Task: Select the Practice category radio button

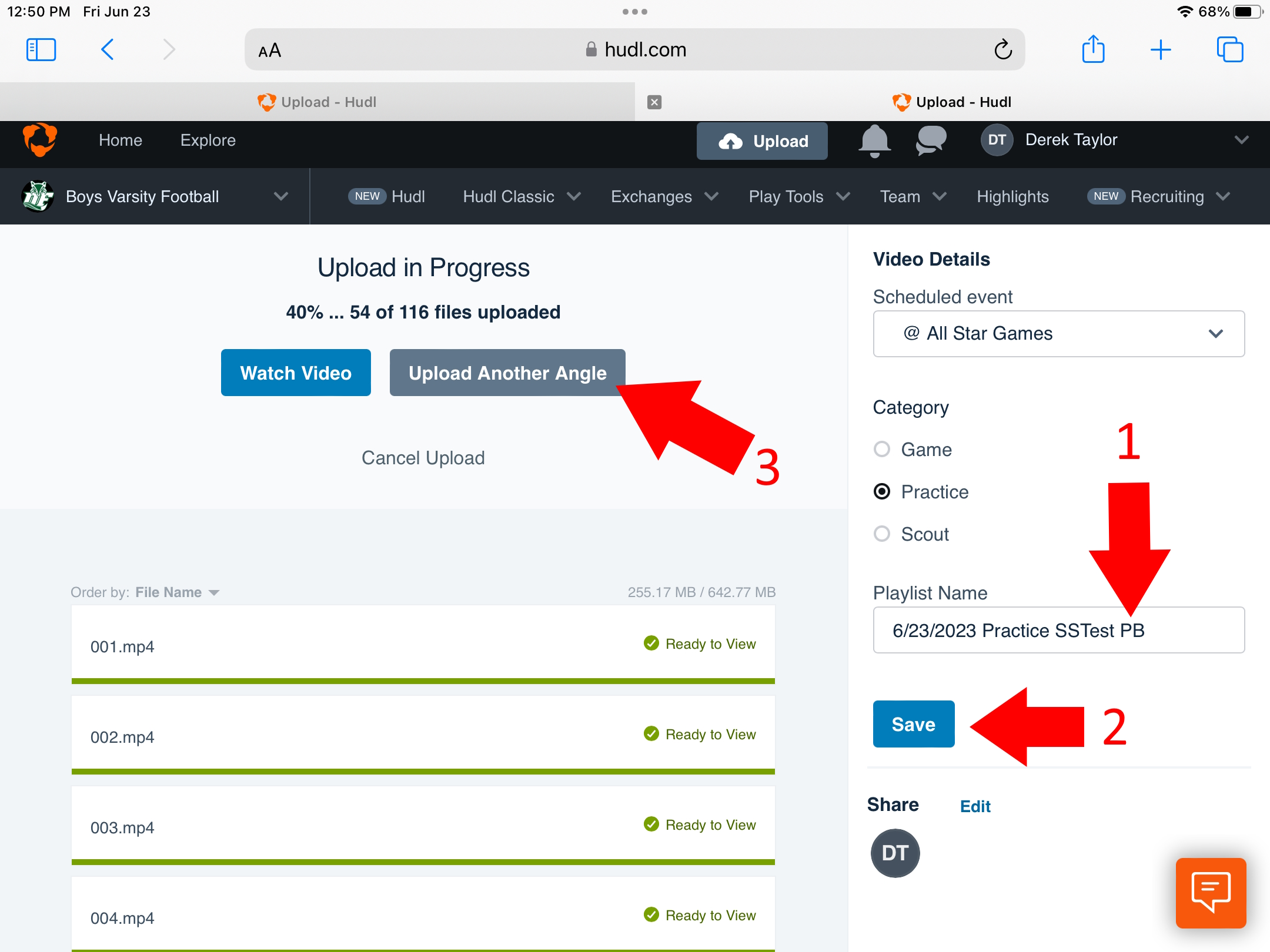Action: (x=882, y=492)
